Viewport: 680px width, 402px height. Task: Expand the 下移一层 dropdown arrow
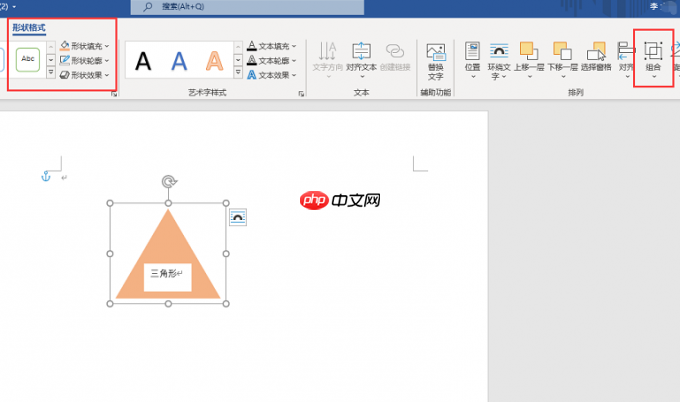(563, 77)
